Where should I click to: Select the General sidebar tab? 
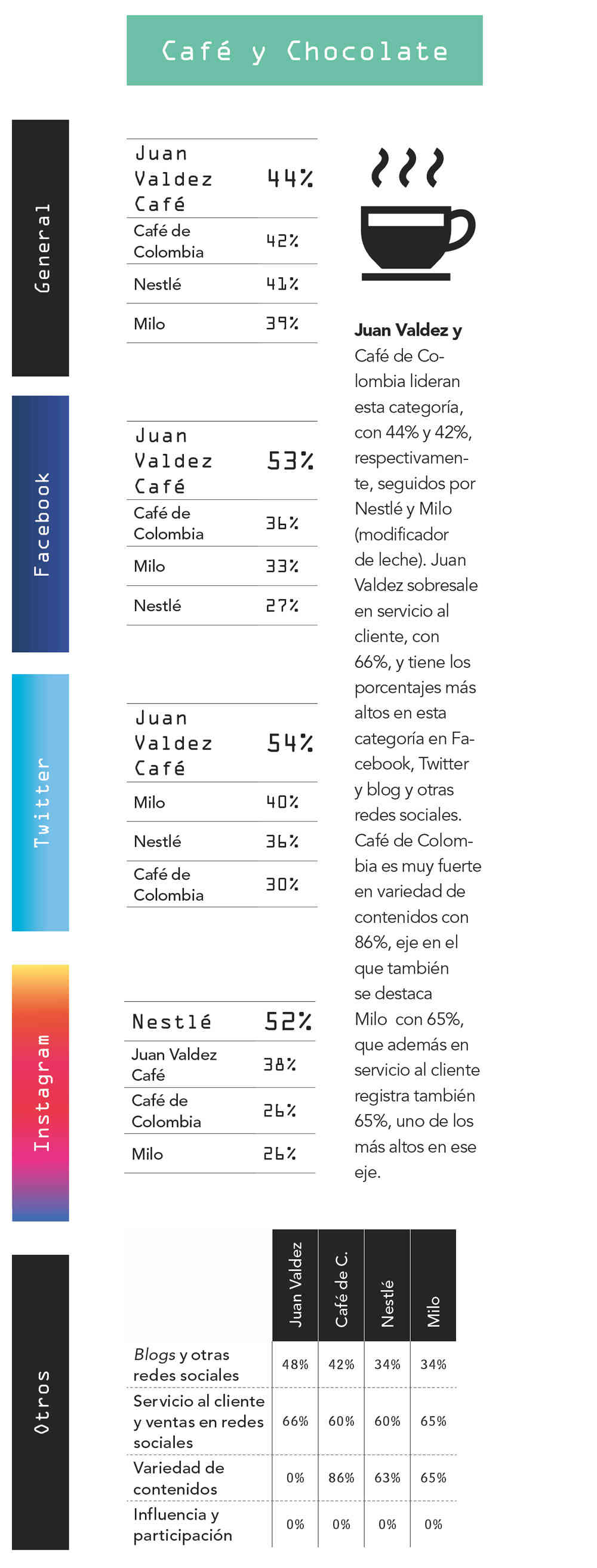click(x=40, y=248)
